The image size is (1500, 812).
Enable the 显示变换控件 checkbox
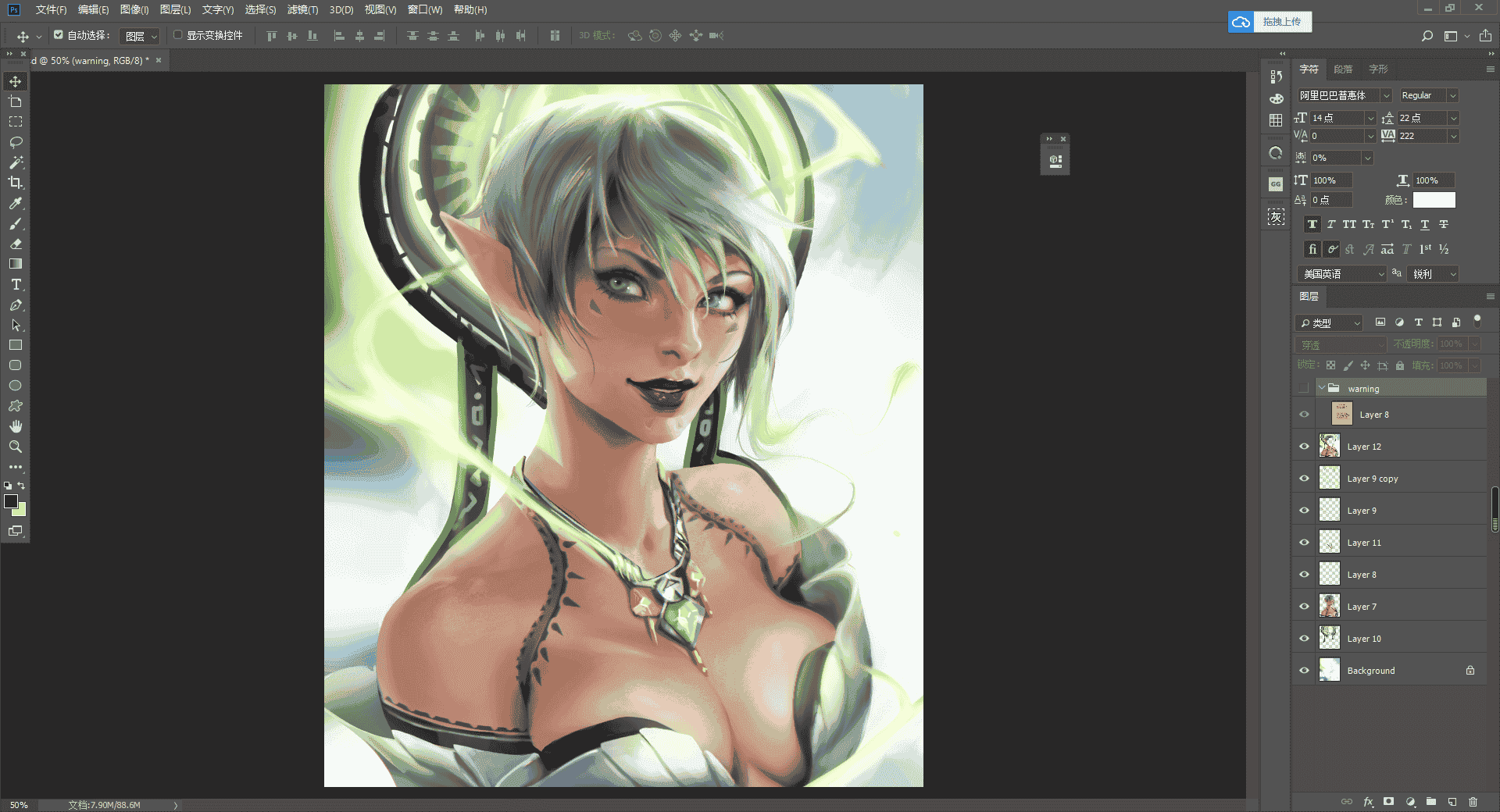(x=178, y=35)
